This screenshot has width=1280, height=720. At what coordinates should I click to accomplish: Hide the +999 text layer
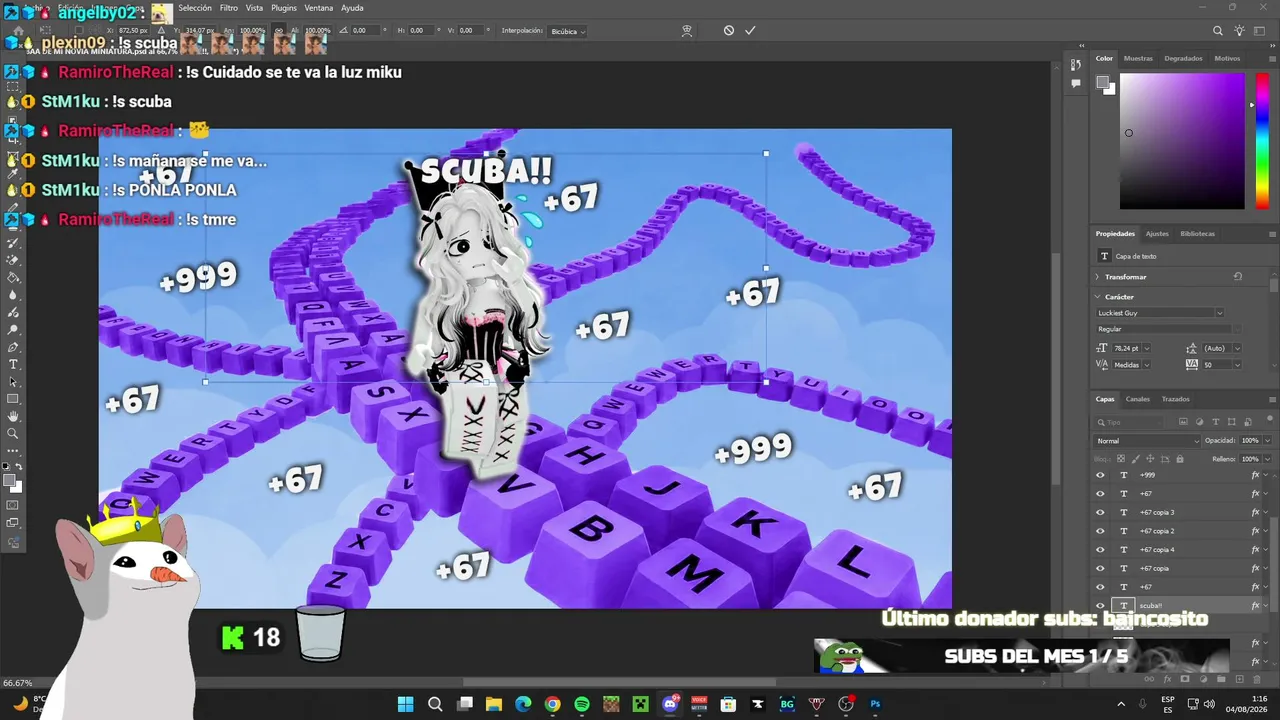tap(1101, 475)
